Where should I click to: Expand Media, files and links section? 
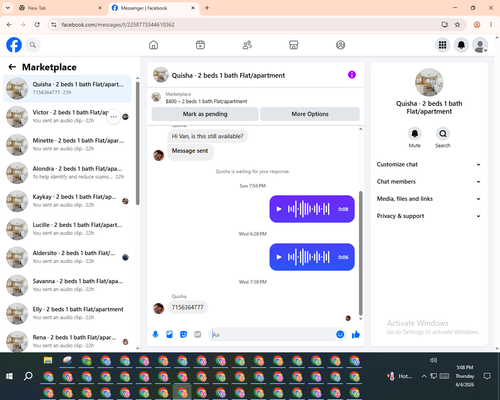pyautogui.click(x=429, y=199)
